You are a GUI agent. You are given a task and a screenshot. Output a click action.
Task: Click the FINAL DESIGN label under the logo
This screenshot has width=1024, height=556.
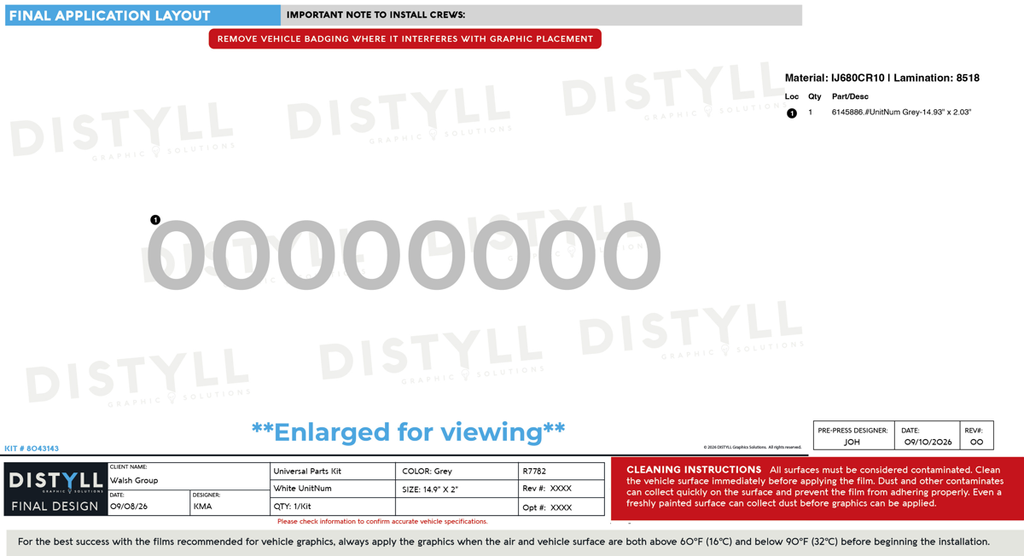(55, 506)
